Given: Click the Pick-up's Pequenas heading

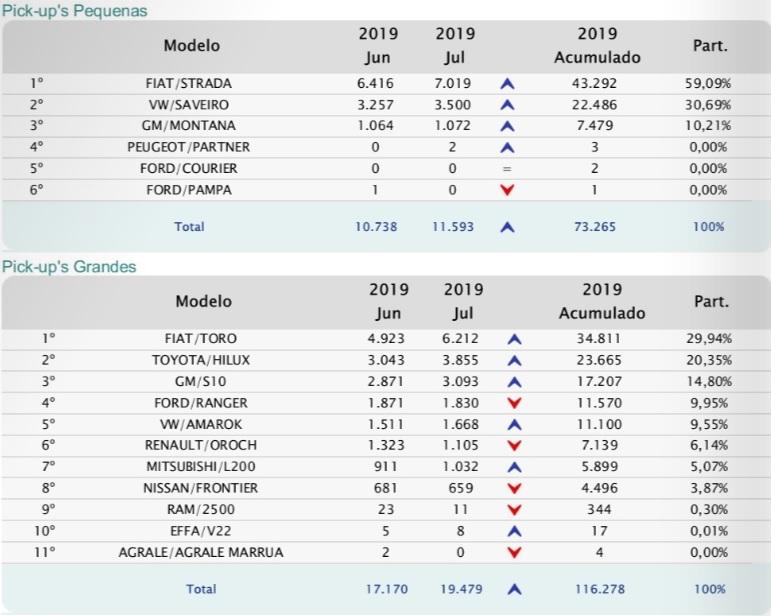Looking at the screenshot, I should tap(75, 11).
